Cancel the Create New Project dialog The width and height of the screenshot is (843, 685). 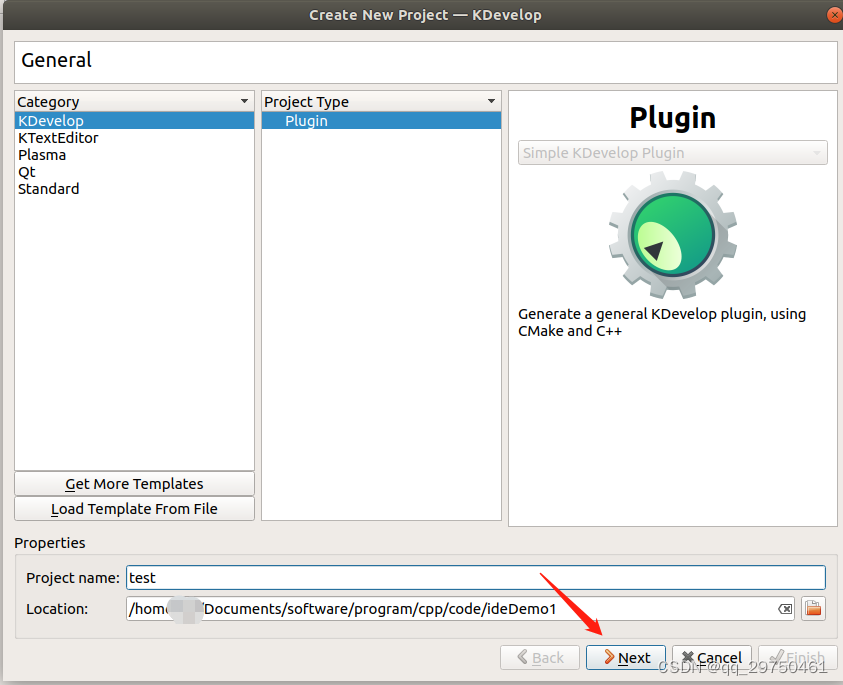pyautogui.click(x=711, y=657)
